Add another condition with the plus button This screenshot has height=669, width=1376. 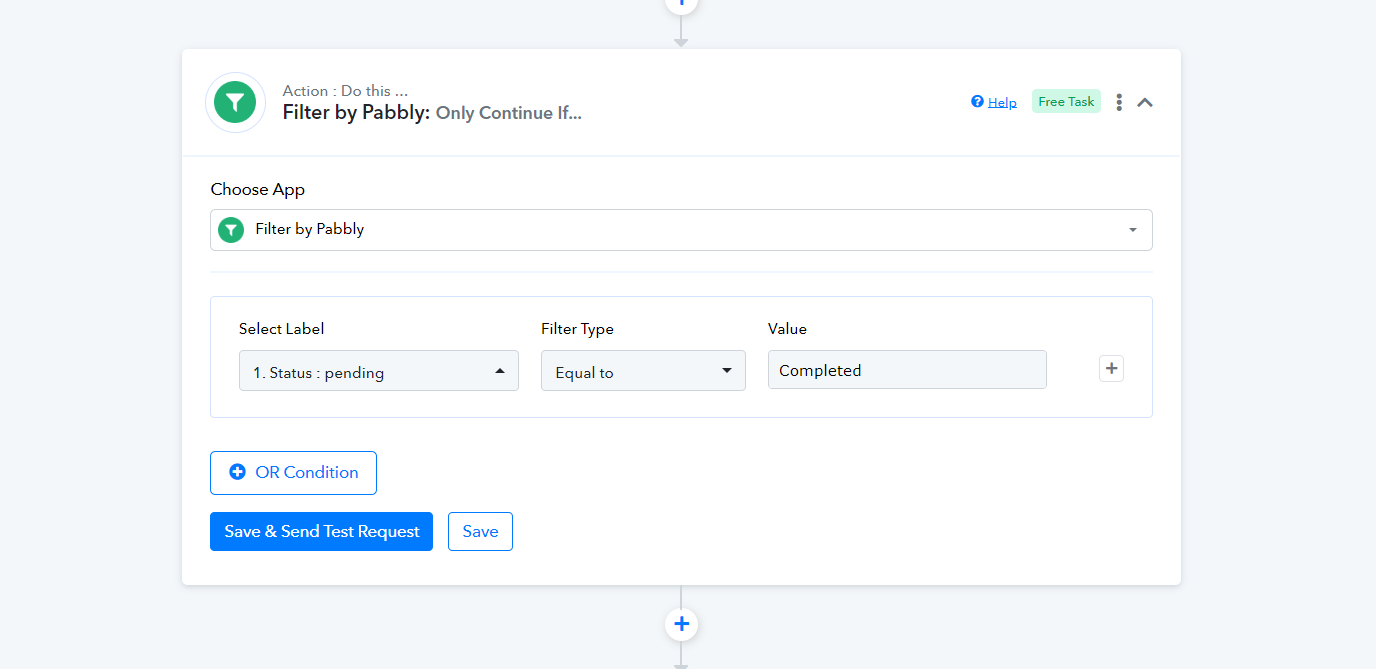pos(1111,369)
